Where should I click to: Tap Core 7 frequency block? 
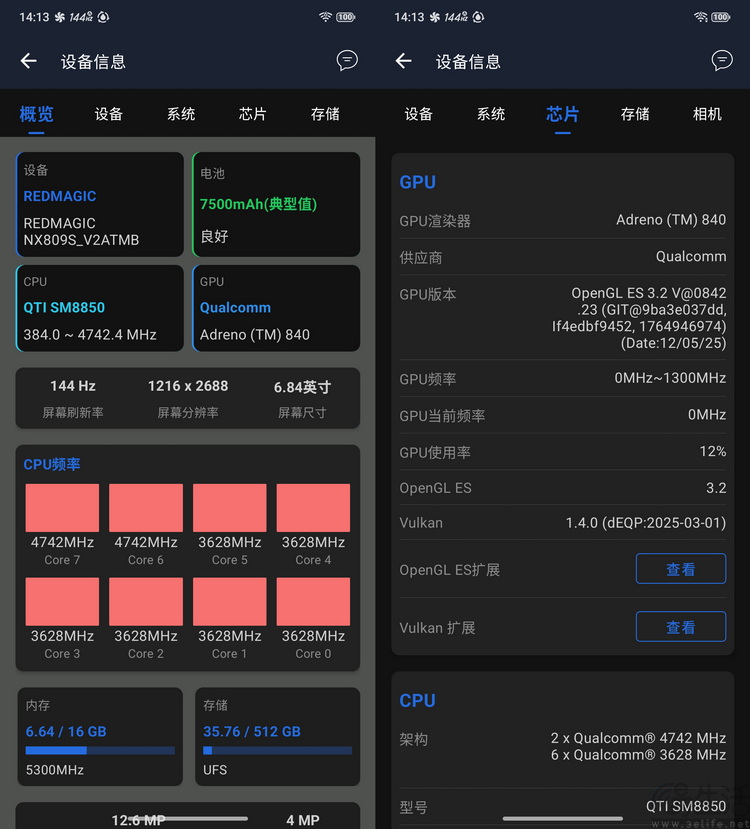[x=62, y=508]
